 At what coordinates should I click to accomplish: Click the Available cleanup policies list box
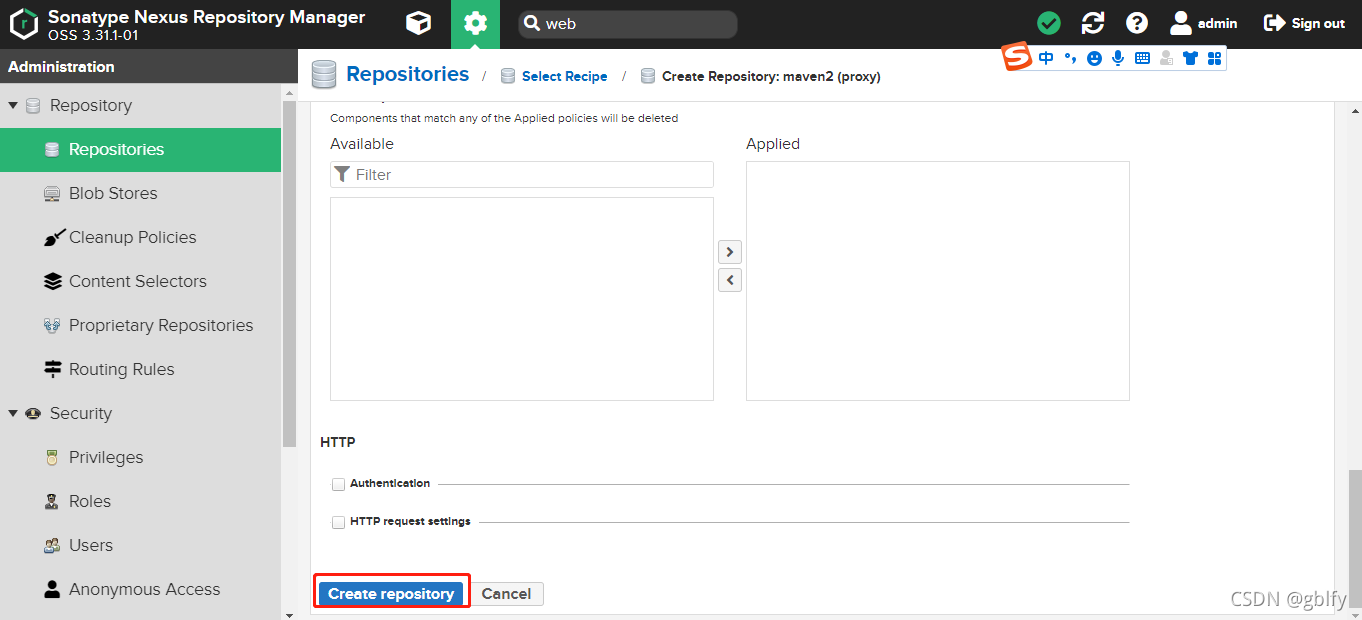coord(522,299)
